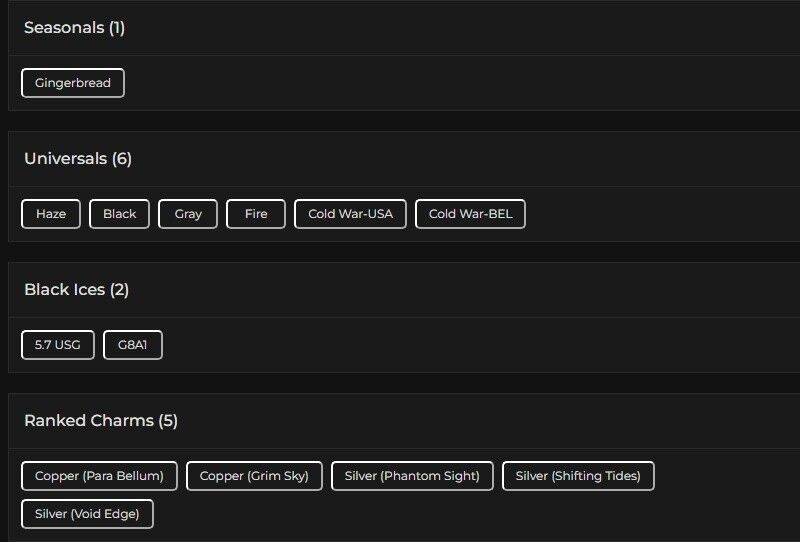Expand the Universals section heading

(66, 159)
